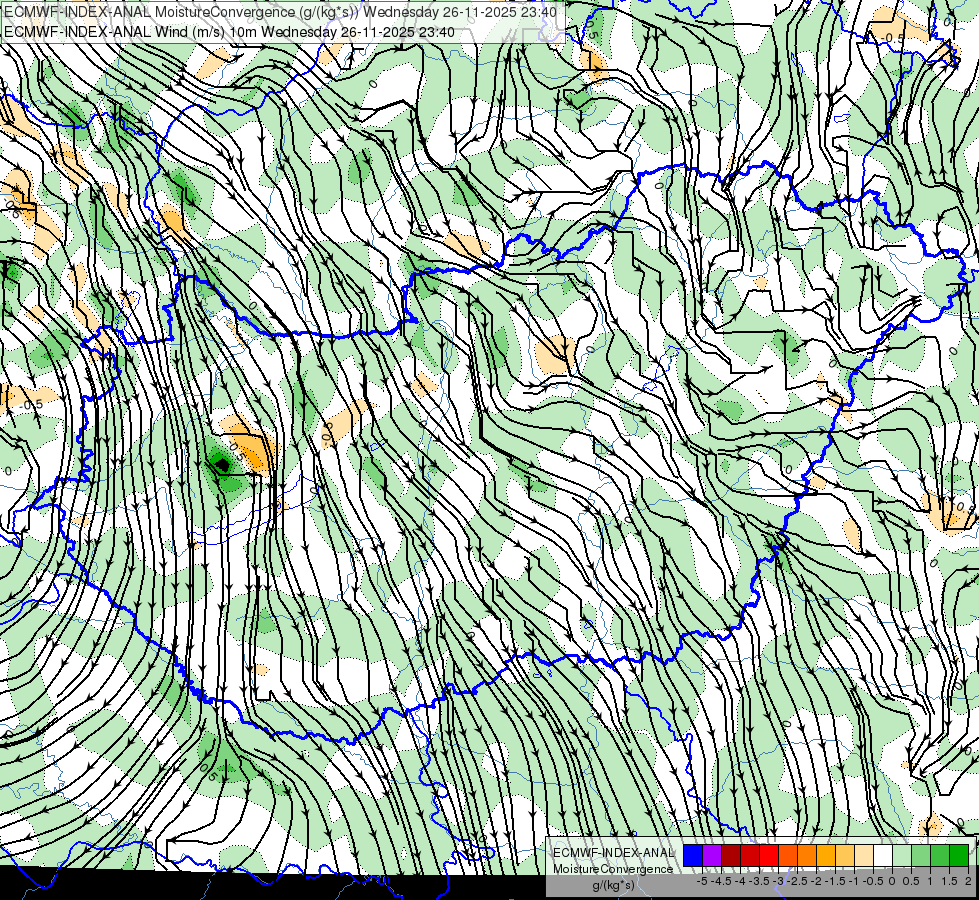
Task: Click the legend scale value "-3.5"
Action: (759, 881)
